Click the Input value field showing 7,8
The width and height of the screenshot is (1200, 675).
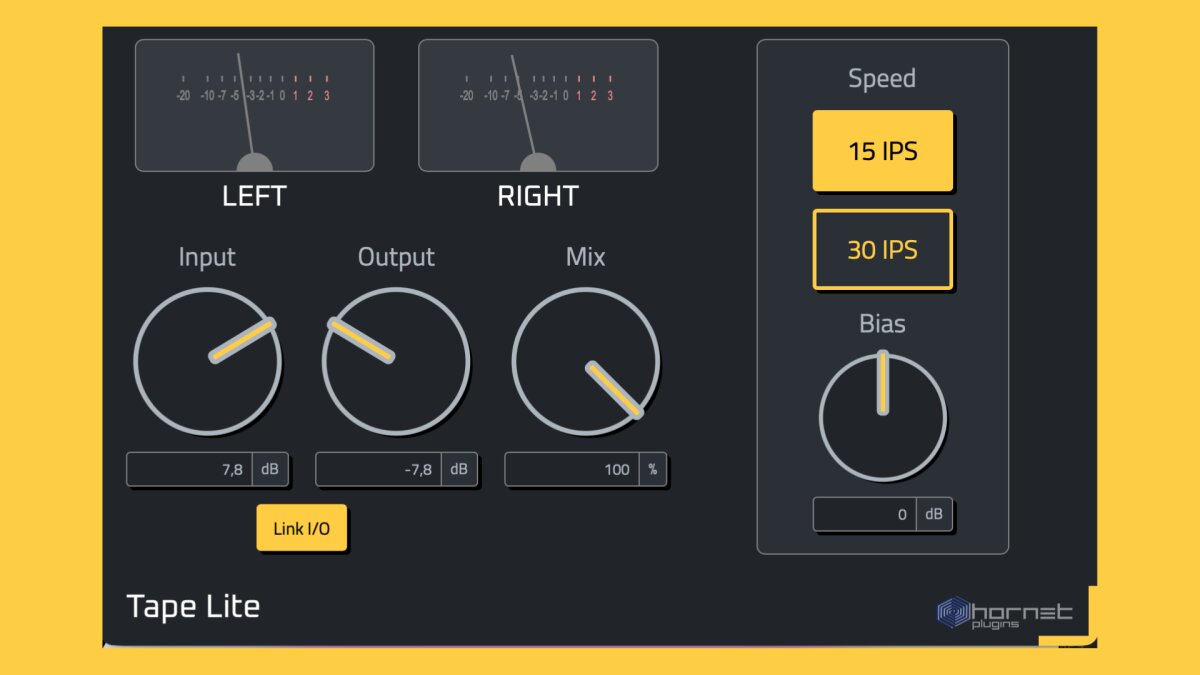pos(189,469)
